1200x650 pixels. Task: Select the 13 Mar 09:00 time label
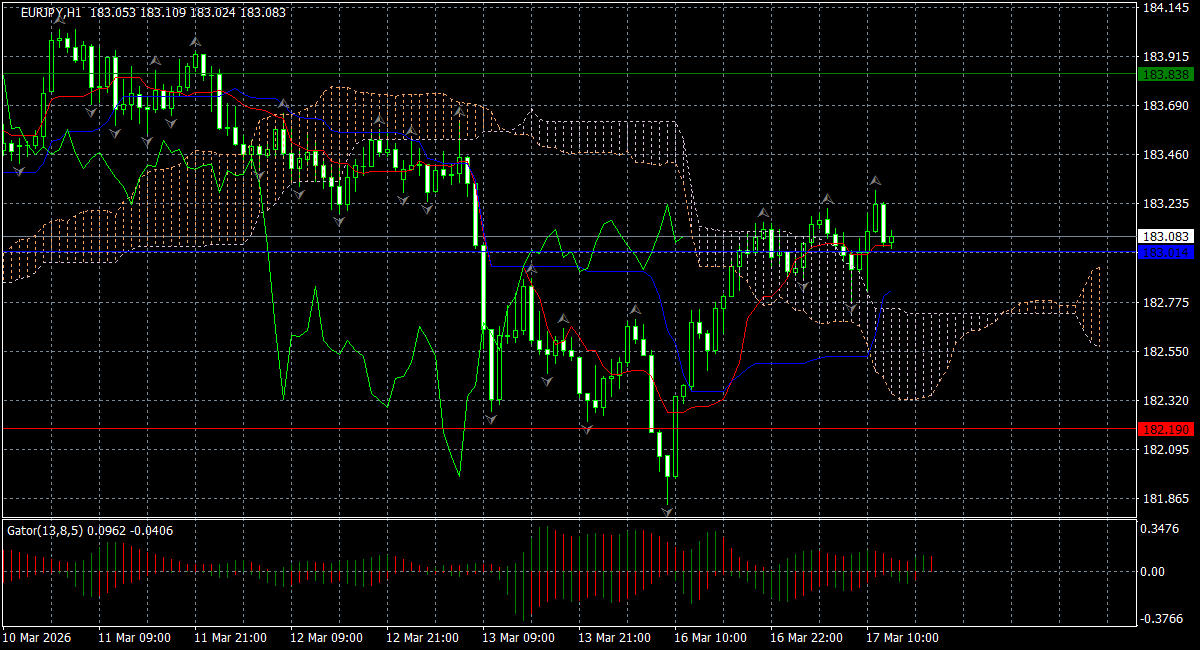518,638
